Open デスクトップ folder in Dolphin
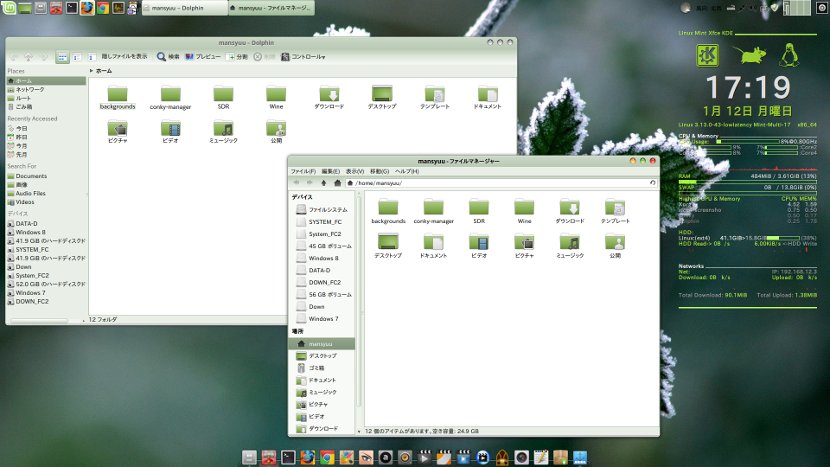Image resolution: width=830 pixels, height=467 pixels. 382,98
